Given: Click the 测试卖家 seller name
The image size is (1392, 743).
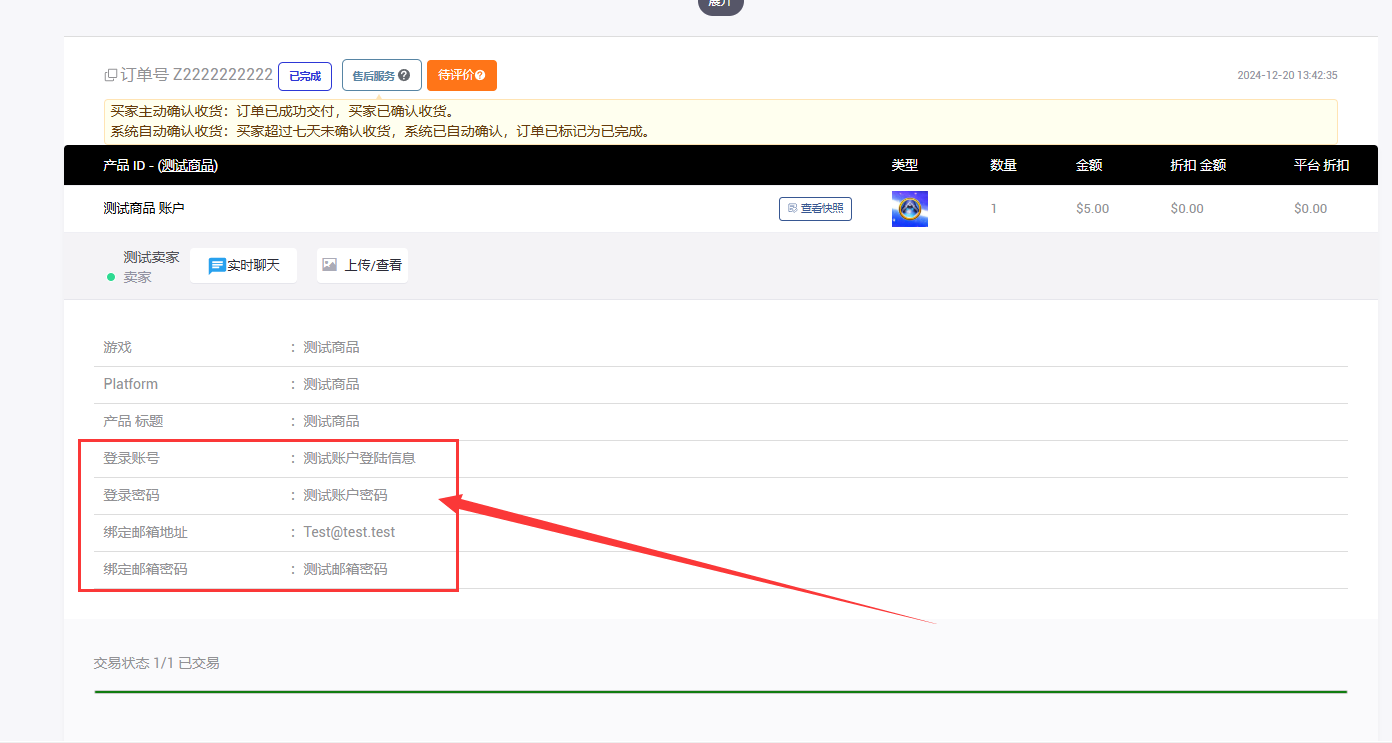Looking at the screenshot, I should [151, 257].
